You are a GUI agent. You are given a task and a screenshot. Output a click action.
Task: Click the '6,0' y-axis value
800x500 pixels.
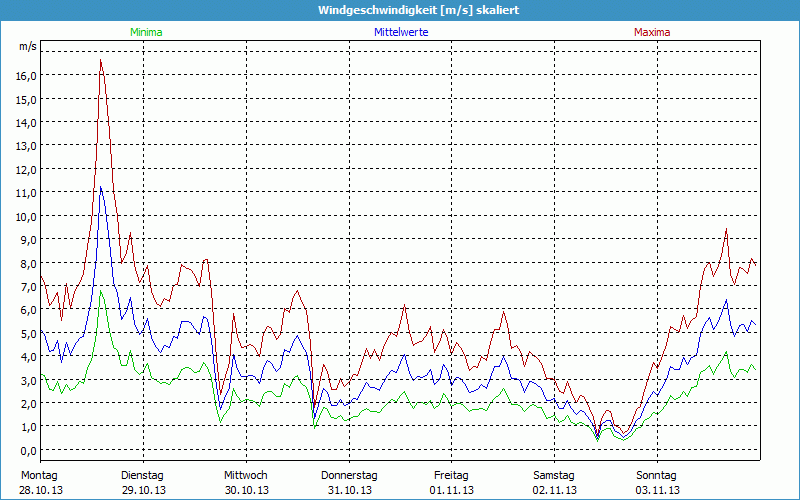tap(28, 310)
